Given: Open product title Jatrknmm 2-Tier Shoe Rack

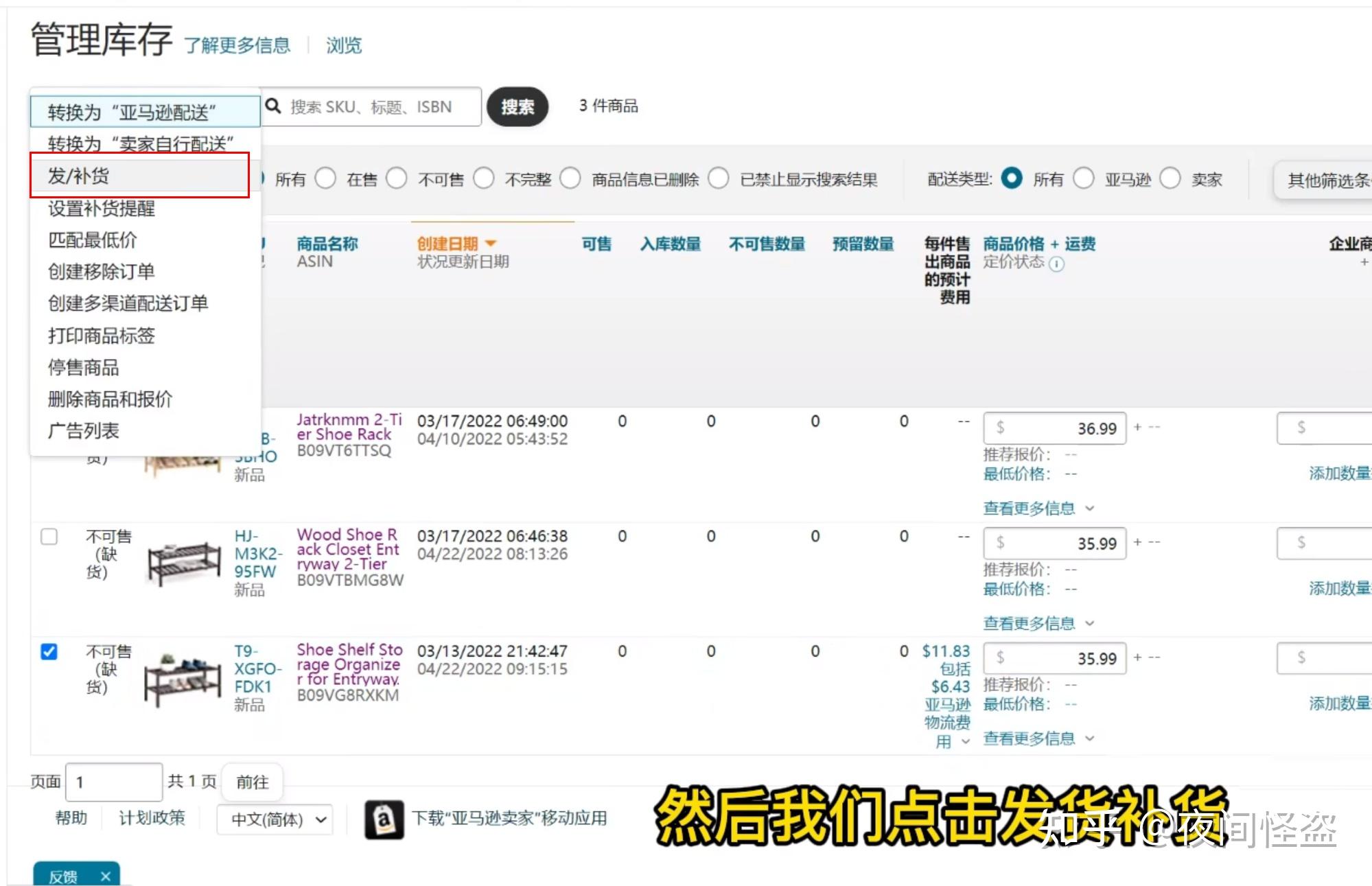Looking at the screenshot, I should click(349, 427).
